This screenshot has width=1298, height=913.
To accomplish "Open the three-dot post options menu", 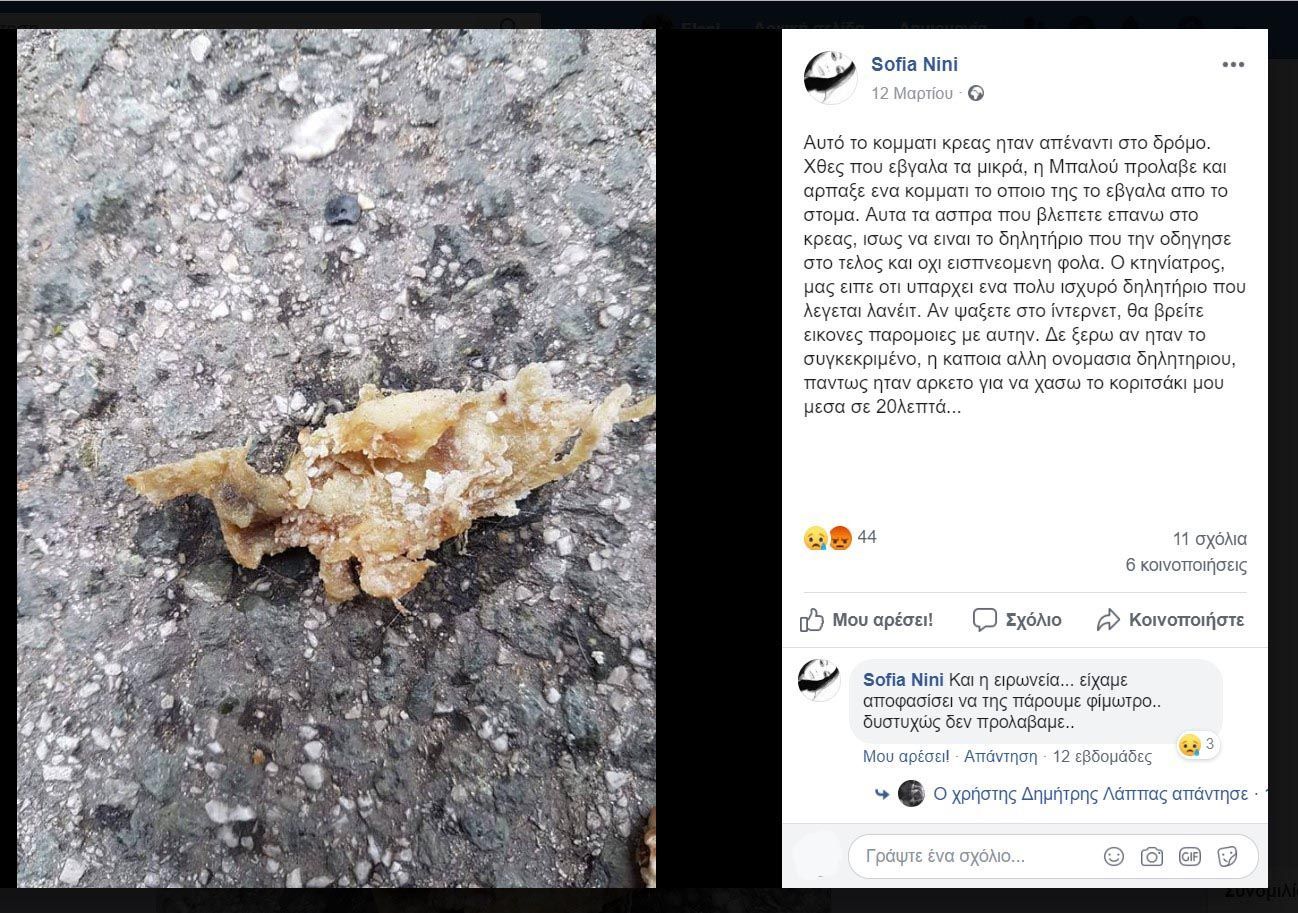I will point(1233,65).
